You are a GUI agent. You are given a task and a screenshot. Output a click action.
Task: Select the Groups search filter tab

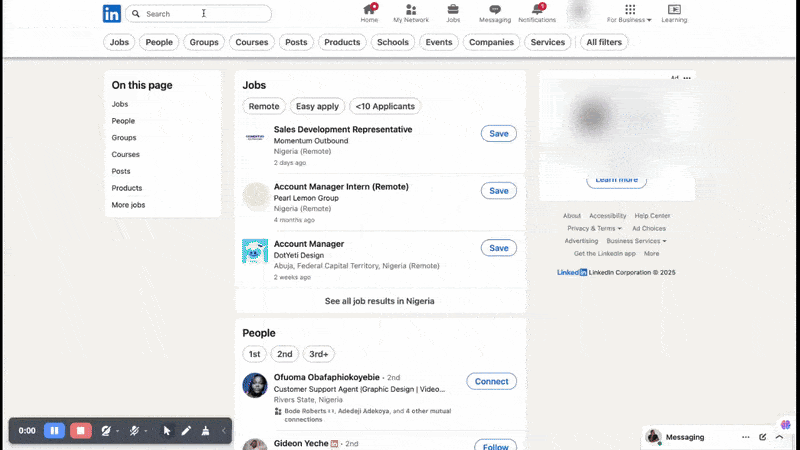click(x=204, y=42)
